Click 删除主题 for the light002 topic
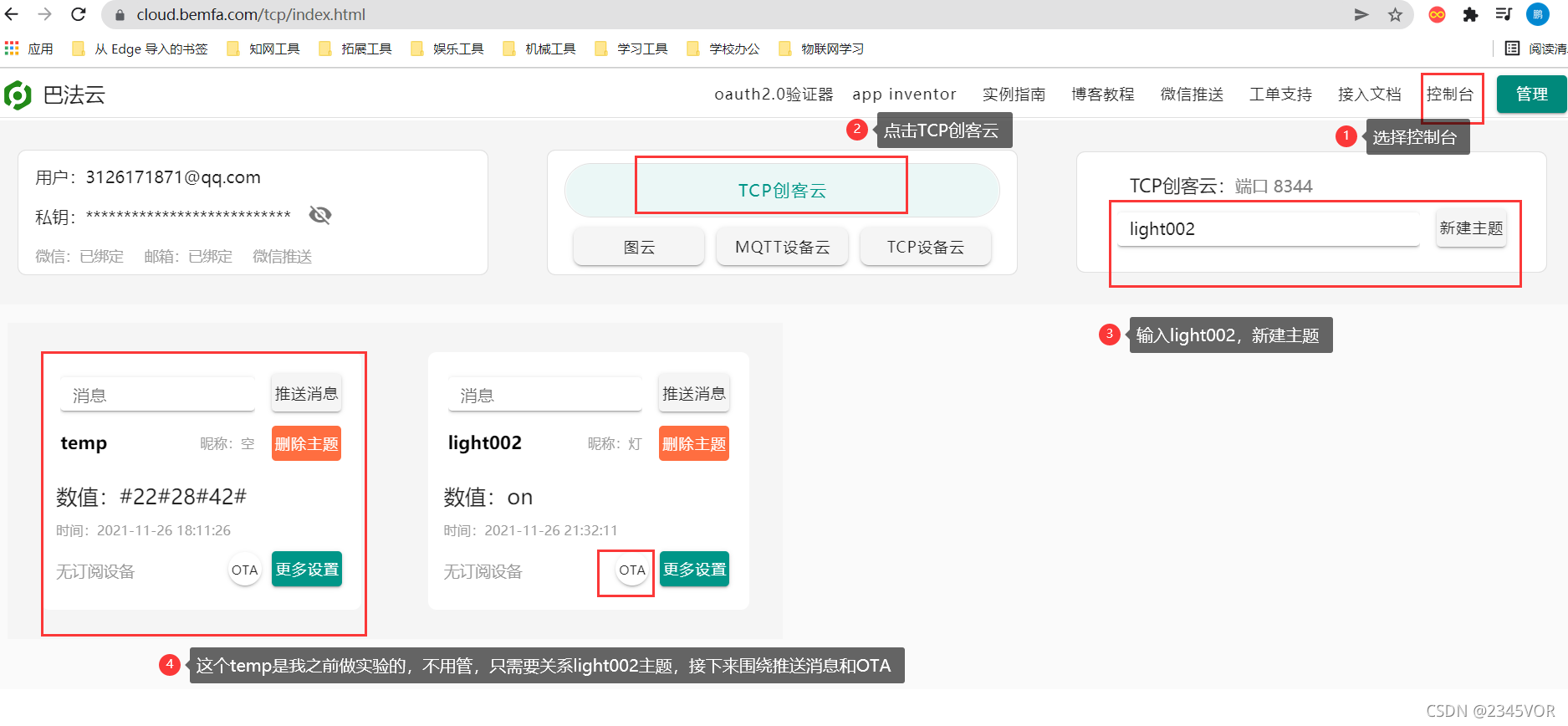 694,443
